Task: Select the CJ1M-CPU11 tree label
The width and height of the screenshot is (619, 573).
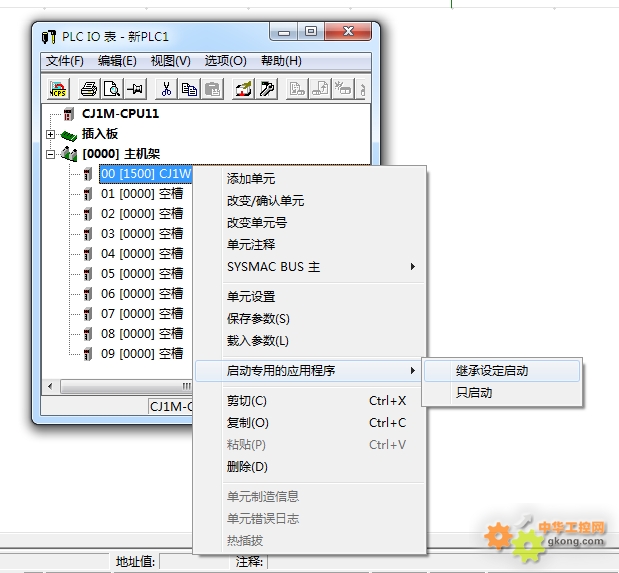Action: [x=120, y=114]
